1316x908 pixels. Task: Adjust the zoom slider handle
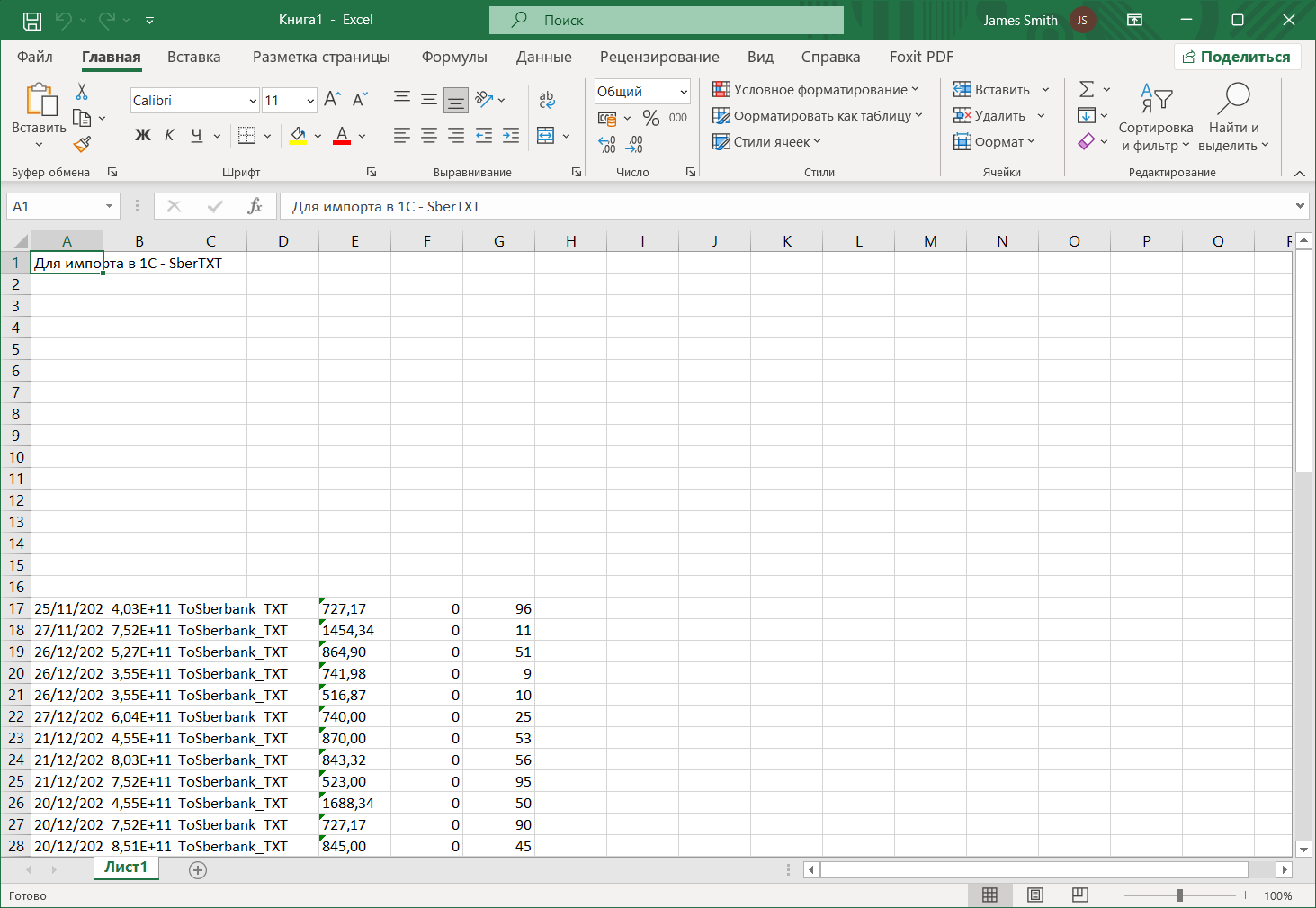(1179, 895)
